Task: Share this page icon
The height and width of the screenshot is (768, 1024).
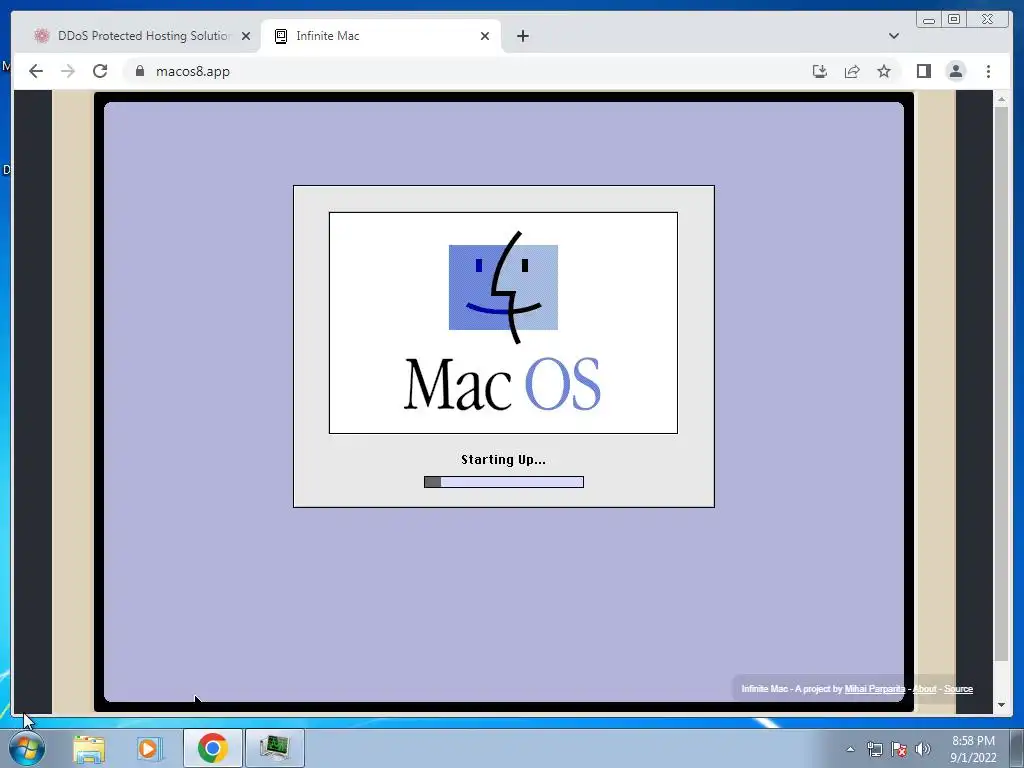Action: click(x=852, y=71)
